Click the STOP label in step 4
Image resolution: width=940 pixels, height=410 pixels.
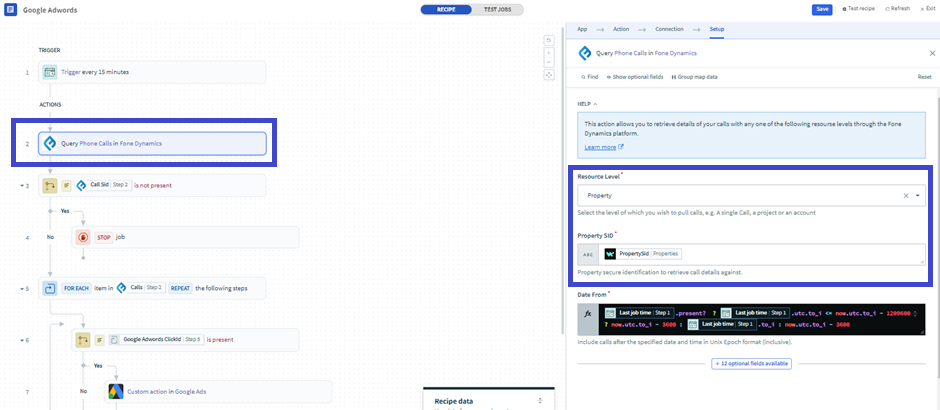coord(103,237)
